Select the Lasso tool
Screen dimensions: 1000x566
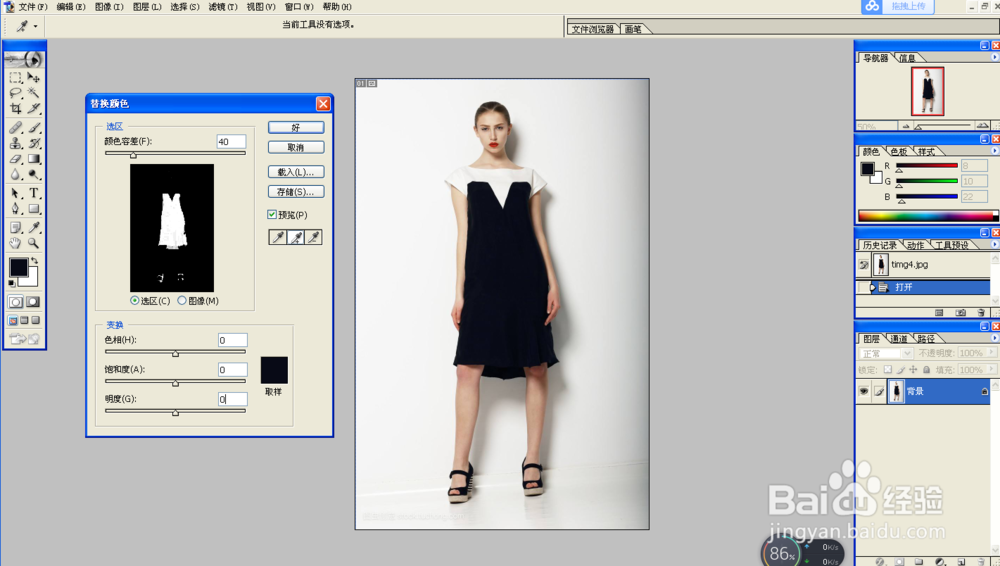coord(16,93)
